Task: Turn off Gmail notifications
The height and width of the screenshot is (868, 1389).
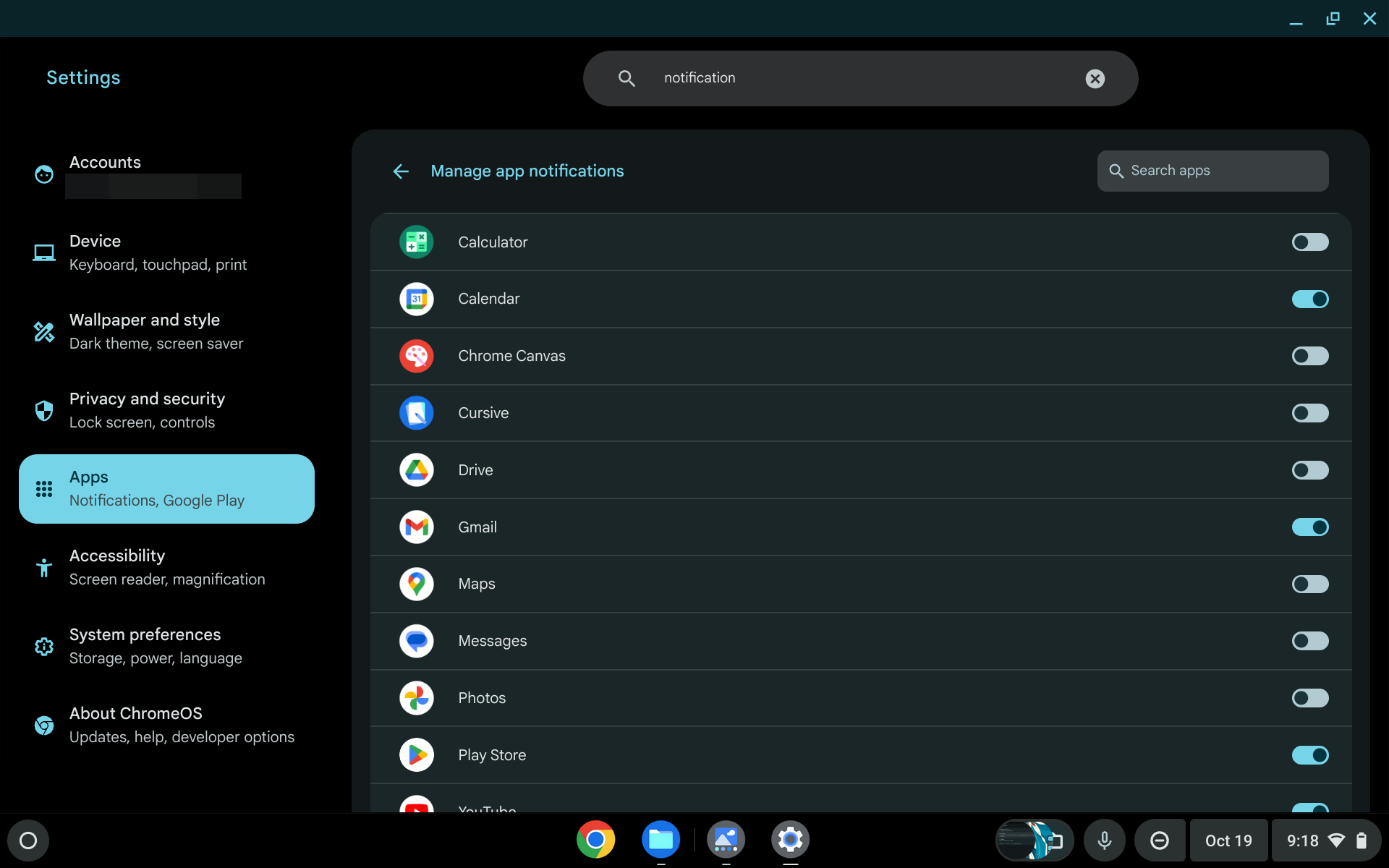Action: [x=1310, y=527]
